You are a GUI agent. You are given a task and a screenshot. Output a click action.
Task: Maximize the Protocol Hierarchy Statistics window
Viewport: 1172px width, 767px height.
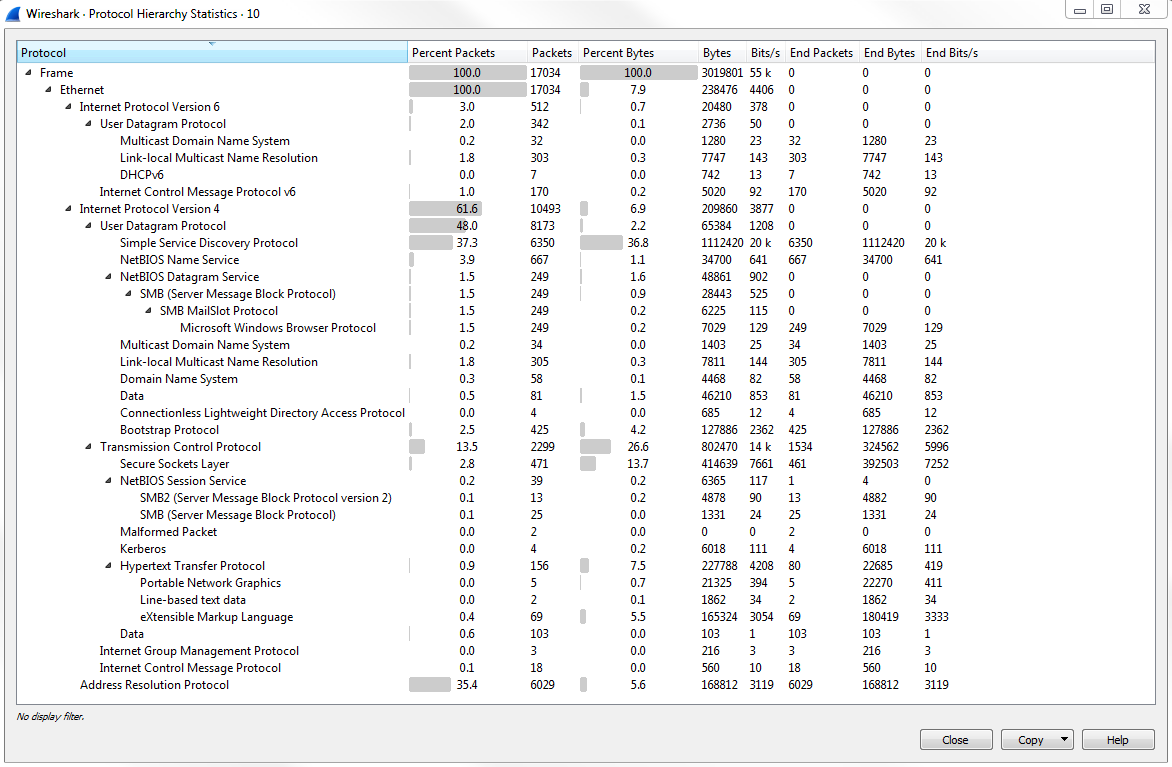[1106, 10]
